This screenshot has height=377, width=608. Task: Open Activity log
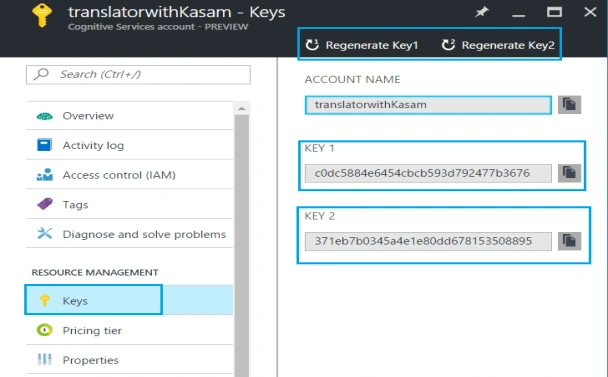point(129,145)
